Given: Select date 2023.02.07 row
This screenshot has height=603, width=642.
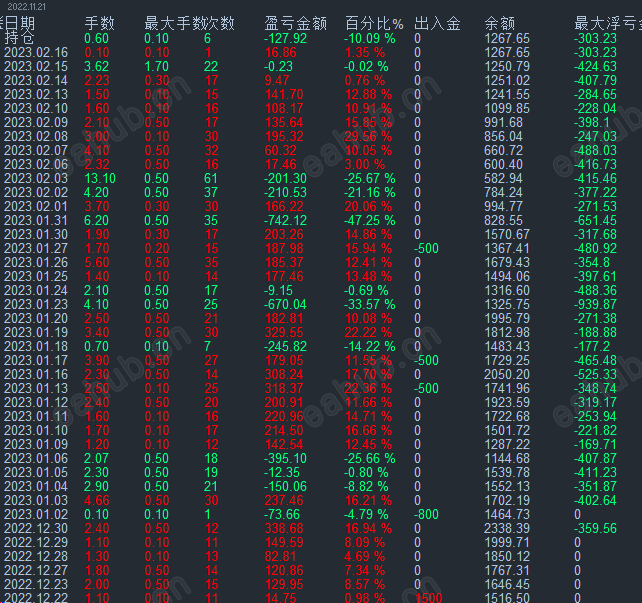Looking at the screenshot, I should 36,150.
